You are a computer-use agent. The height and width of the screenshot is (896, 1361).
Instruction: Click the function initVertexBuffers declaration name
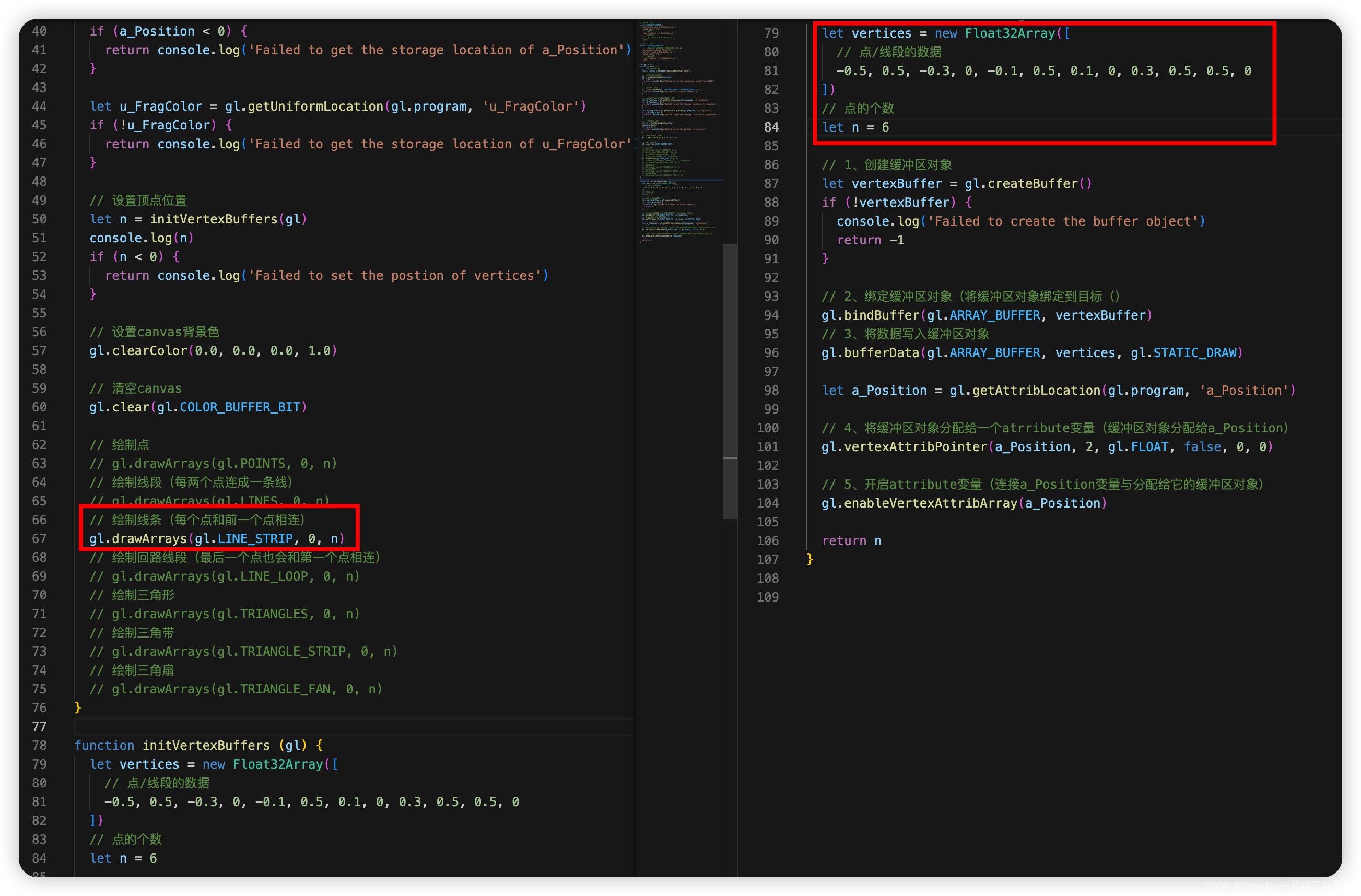click(x=206, y=745)
